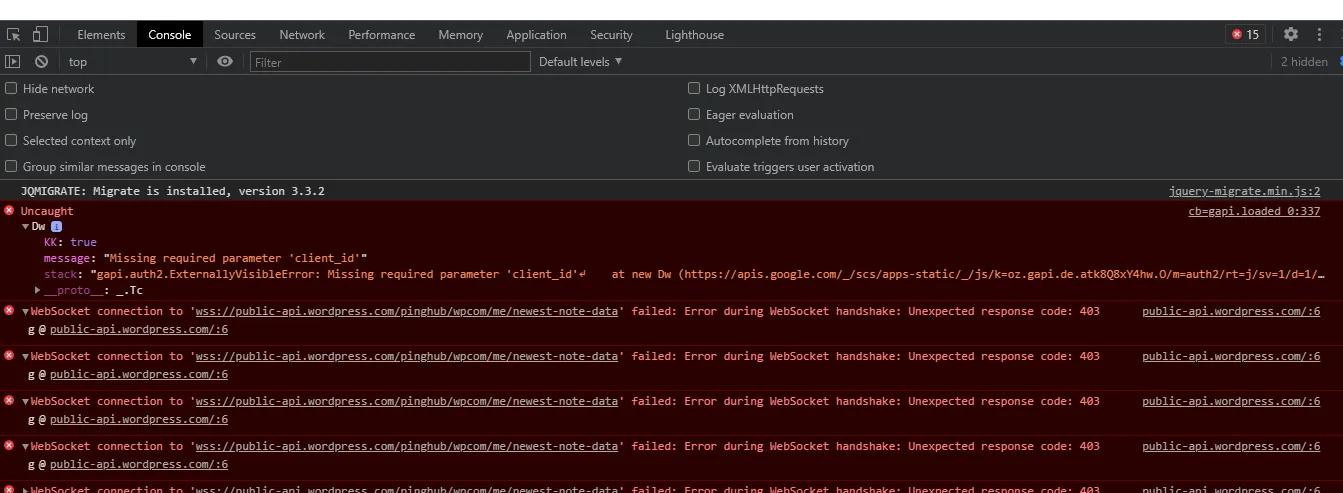
Task: Enable Log XMLHttpRequests checkbox
Action: point(694,88)
